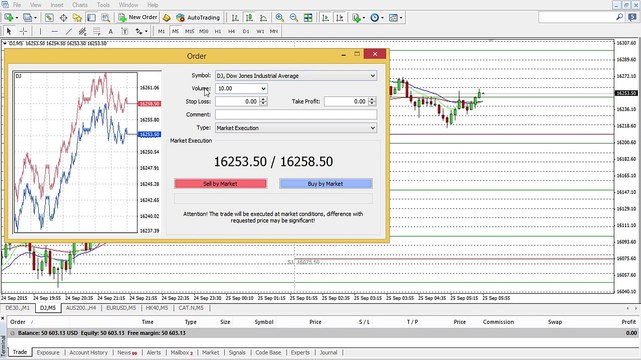Open the Journal terminal tab
Image resolution: width=641 pixels, height=360 pixels.
328,352
